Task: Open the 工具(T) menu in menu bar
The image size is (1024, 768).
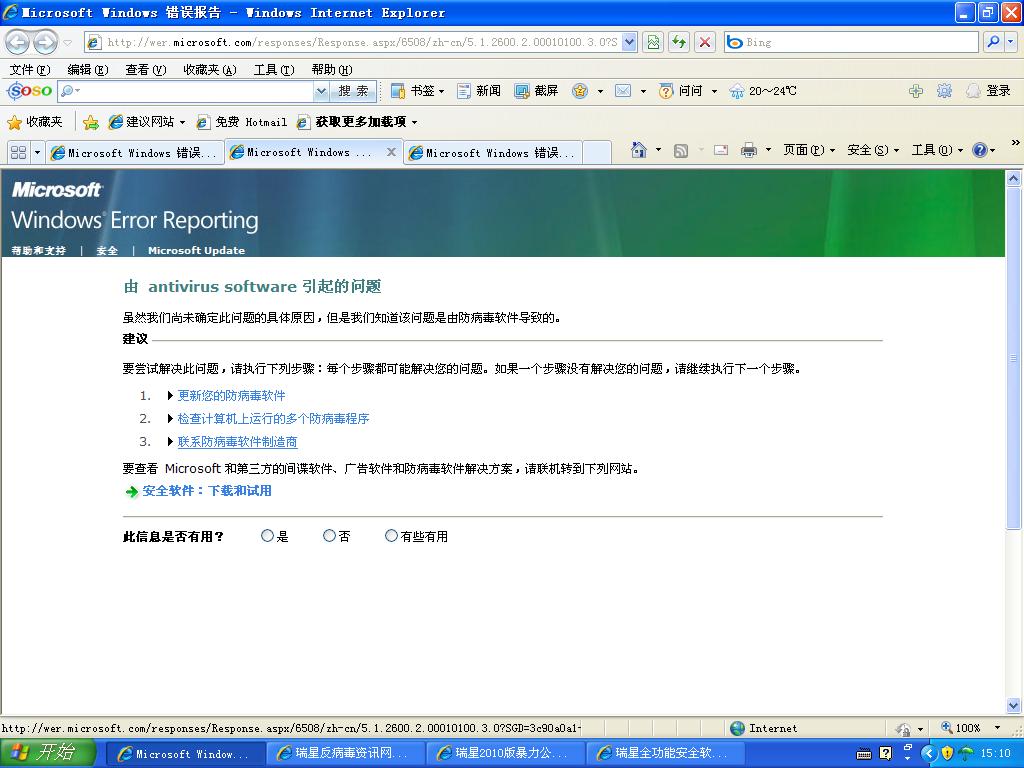Action: tap(274, 70)
